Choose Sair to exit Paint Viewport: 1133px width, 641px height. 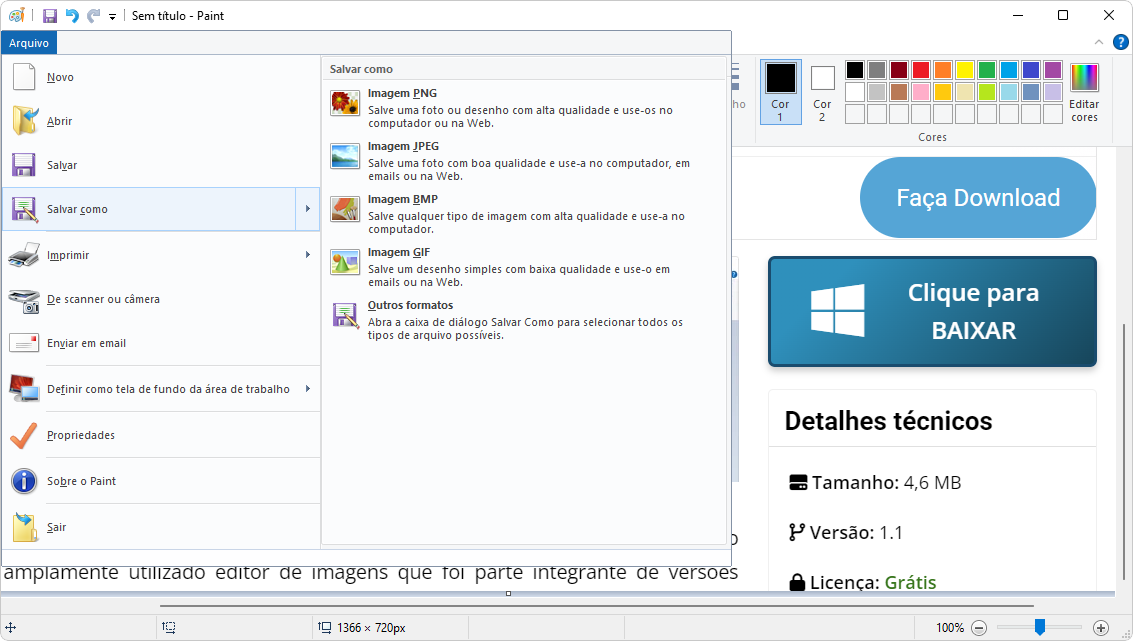tap(161, 527)
